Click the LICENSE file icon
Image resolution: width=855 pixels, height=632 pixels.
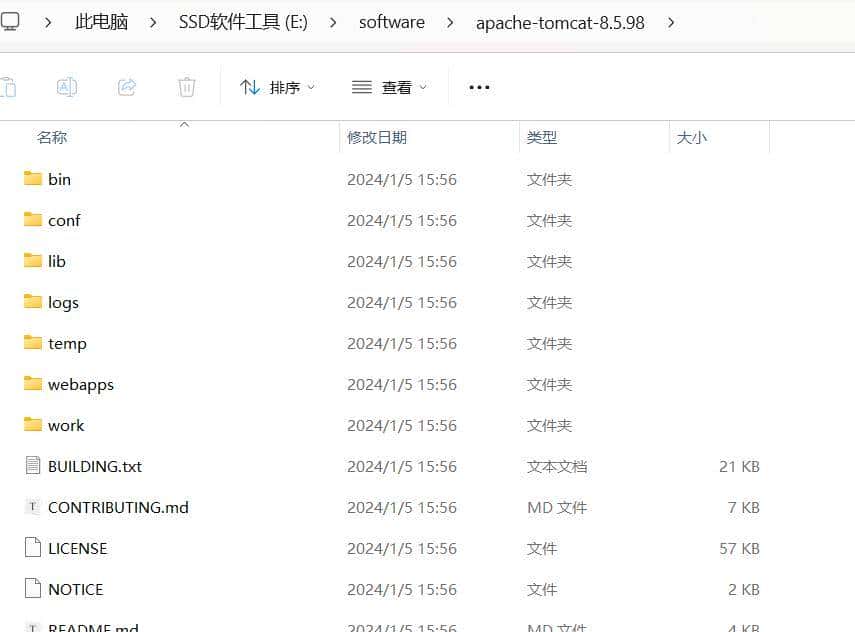click(x=33, y=548)
